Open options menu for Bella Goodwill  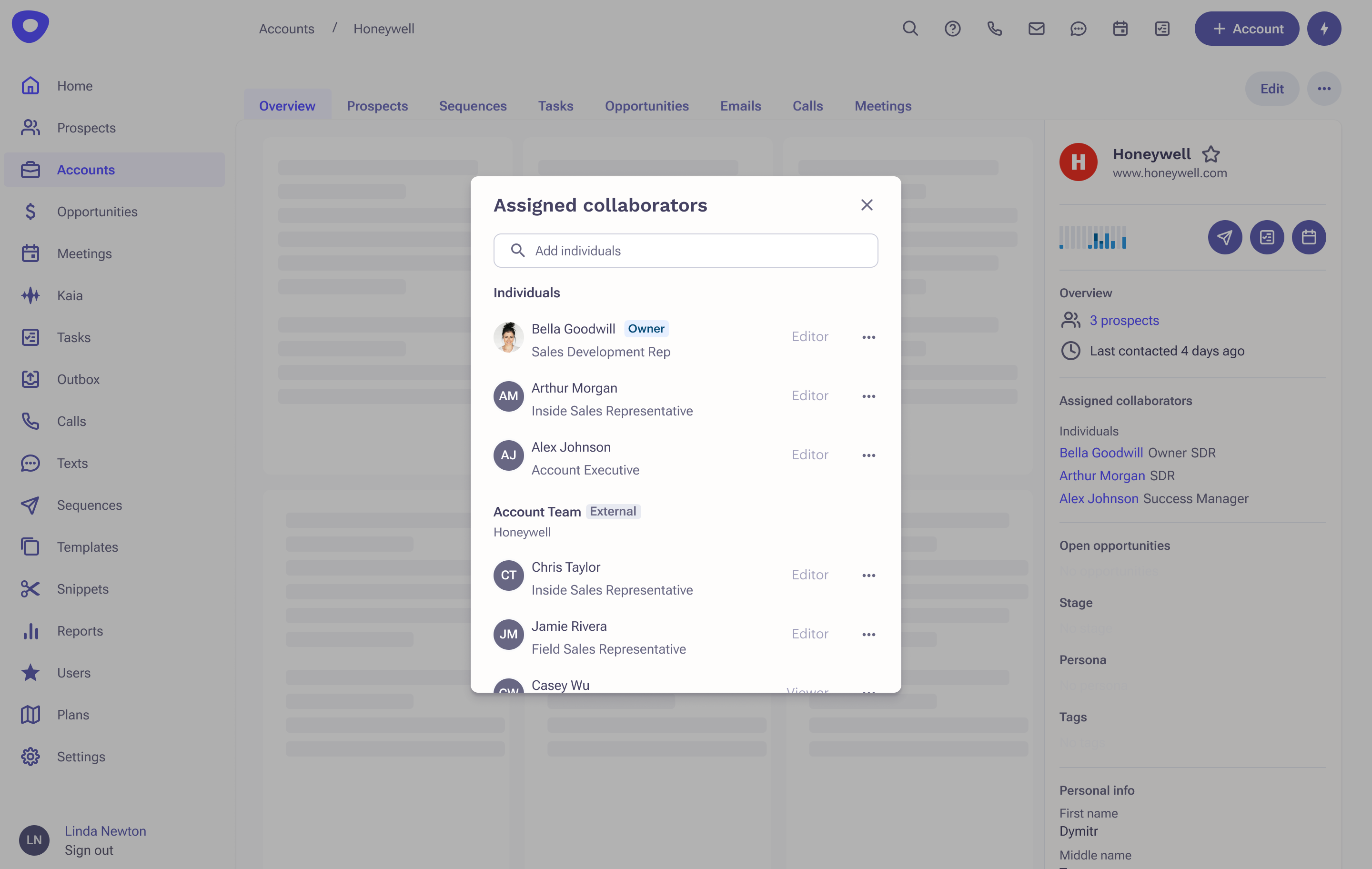tap(868, 337)
